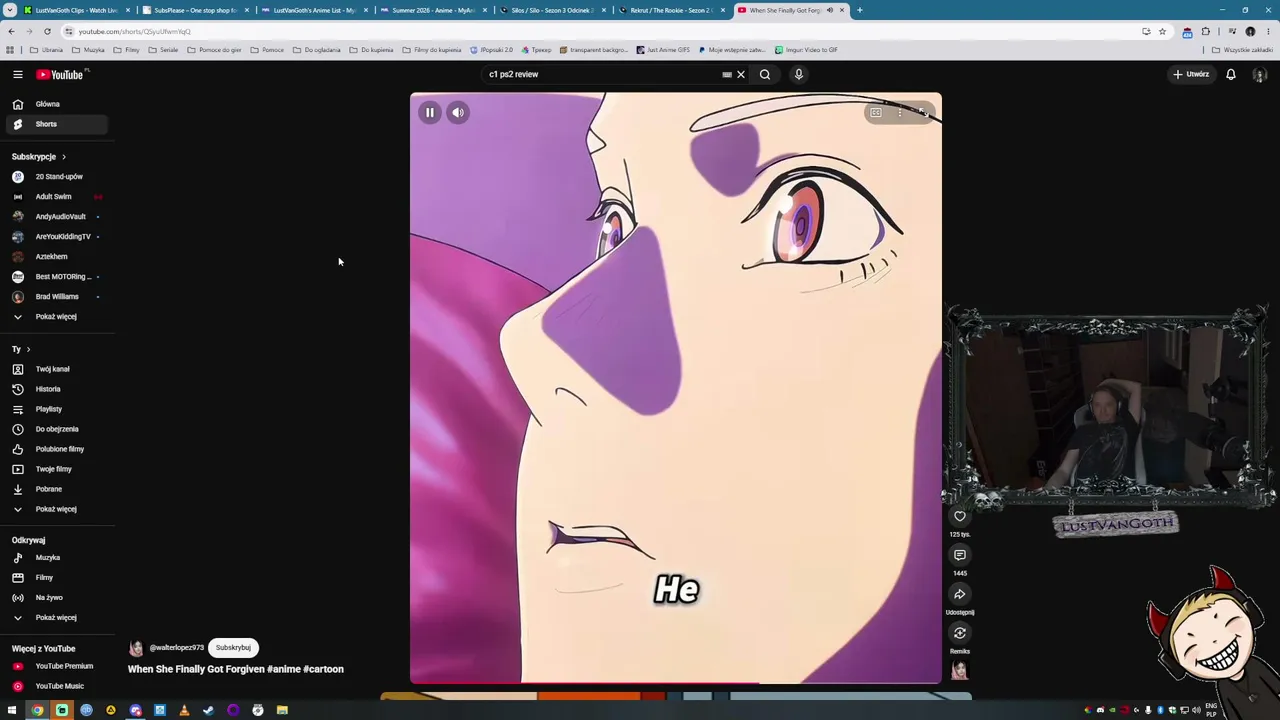Open YouTube Music link
Viewport: 1280px width, 720px height.
pos(56,686)
